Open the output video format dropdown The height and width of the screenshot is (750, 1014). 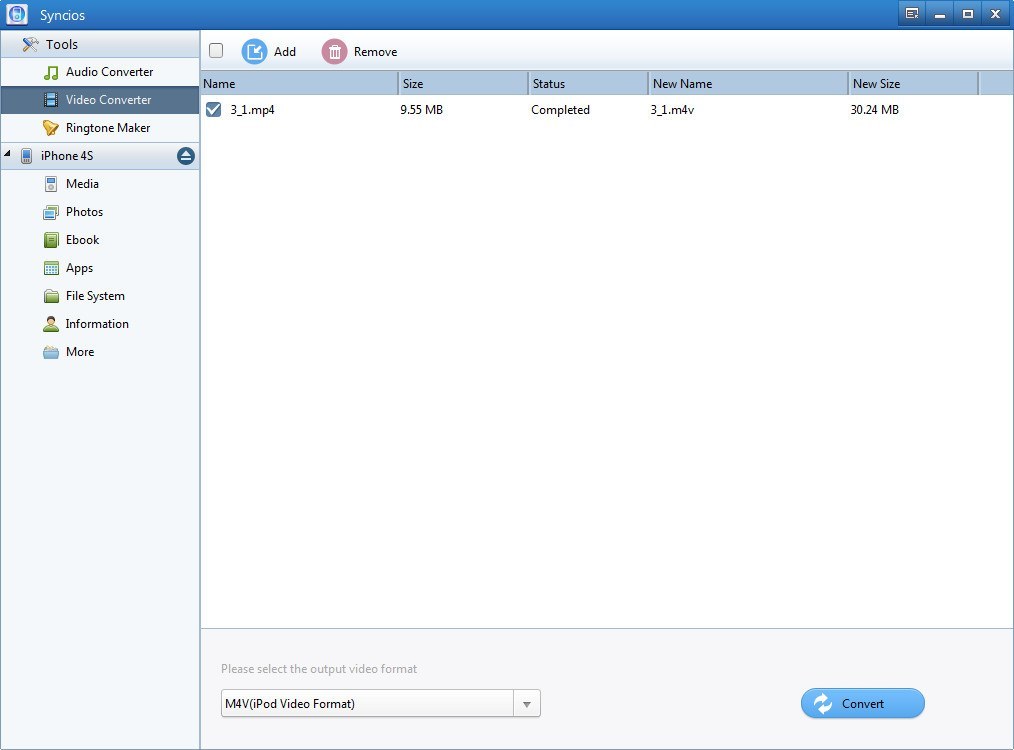click(527, 703)
